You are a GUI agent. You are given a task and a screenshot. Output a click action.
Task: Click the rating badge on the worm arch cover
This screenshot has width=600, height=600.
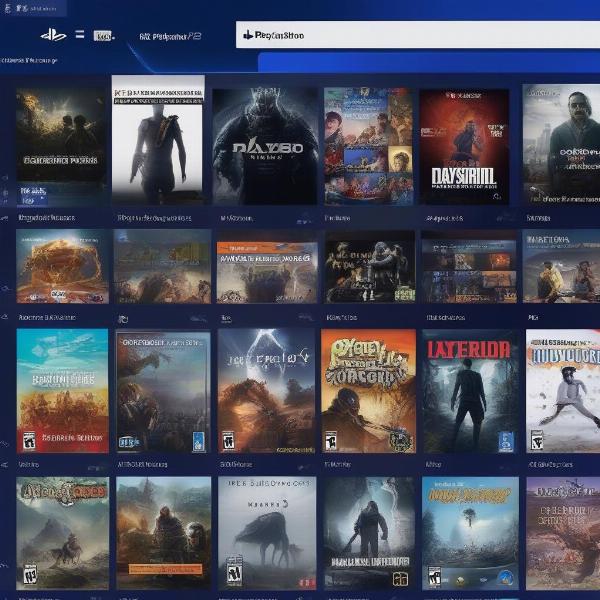pyautogui.click(x=228, y=440)
